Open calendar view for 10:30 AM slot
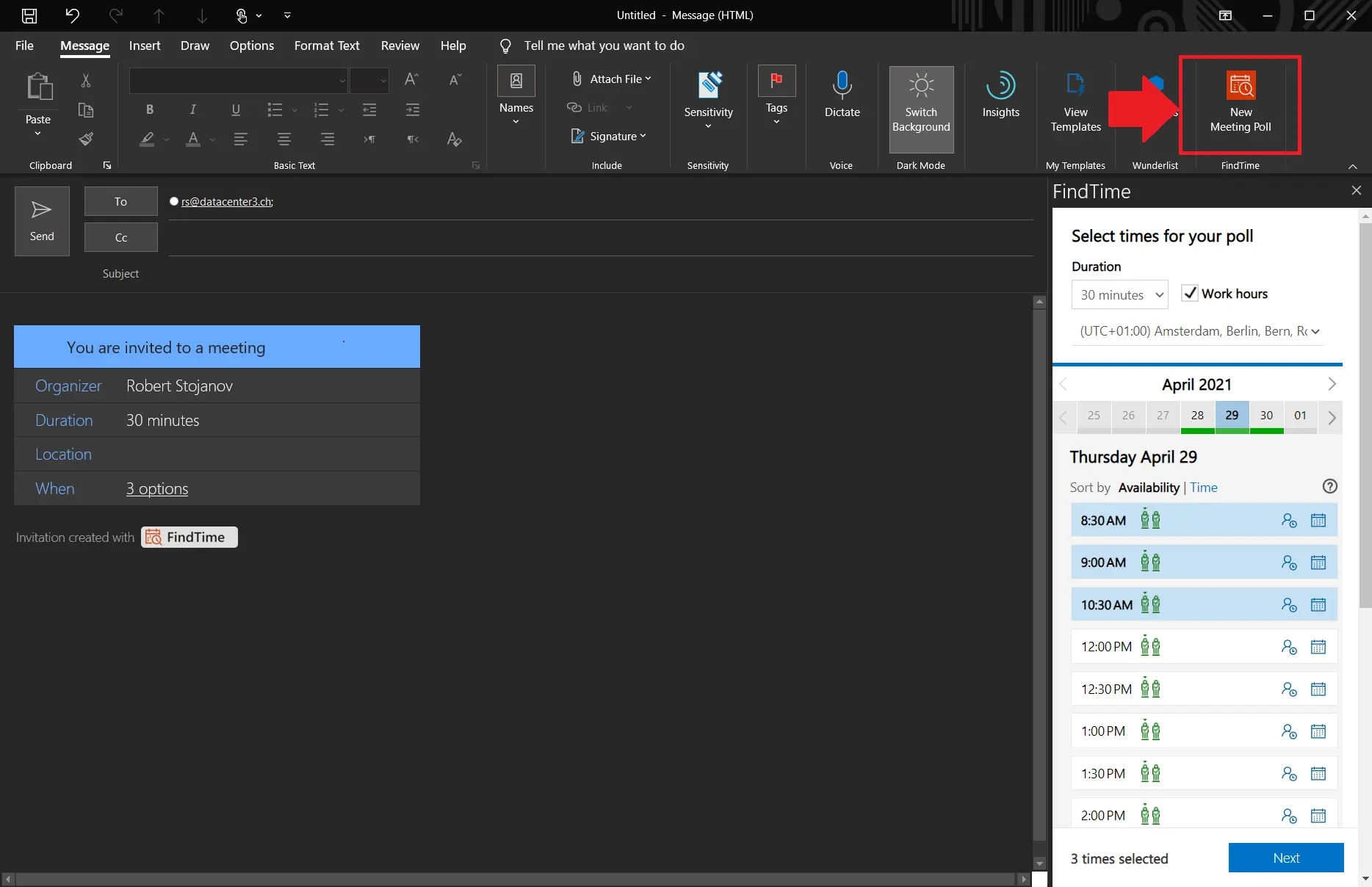Screen dimensions: 1372x887 tap(1318, 605)
